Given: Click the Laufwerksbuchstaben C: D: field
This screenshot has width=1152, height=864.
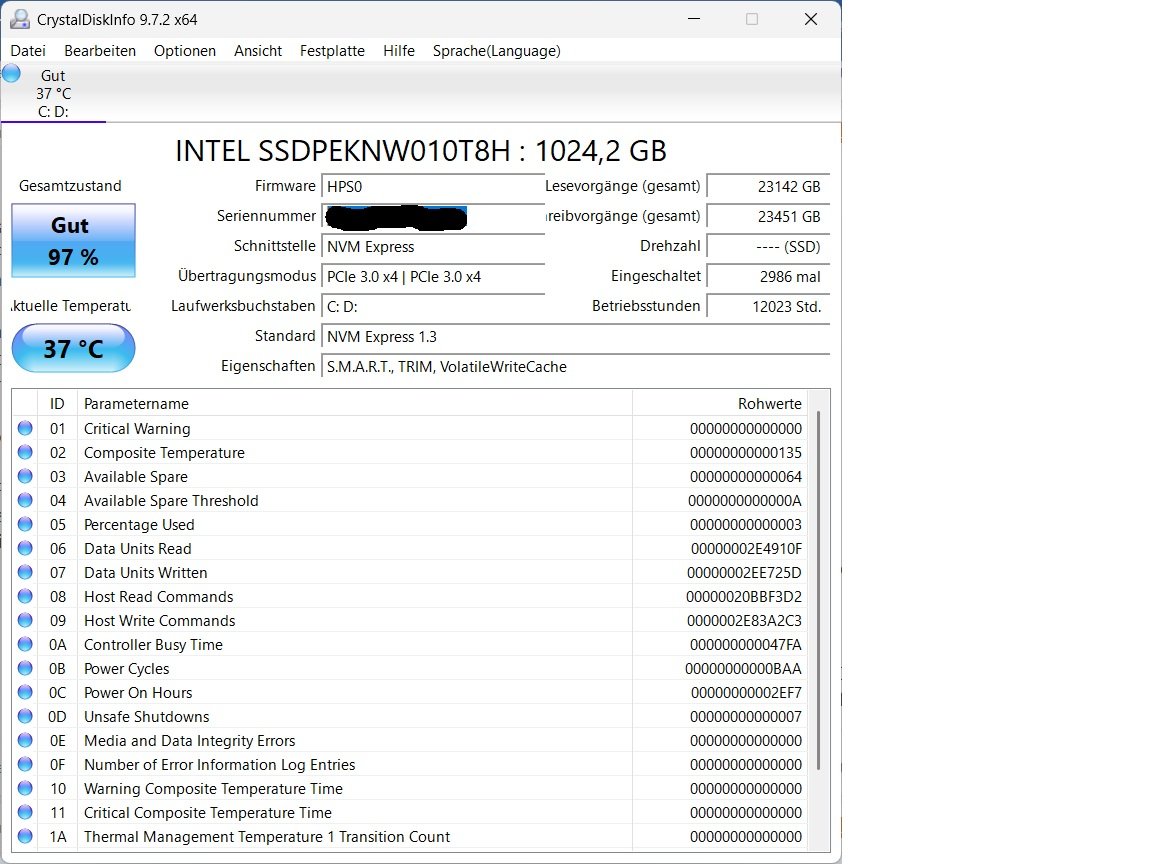Looking at the screenshot, I should click(x=433, y=306).
